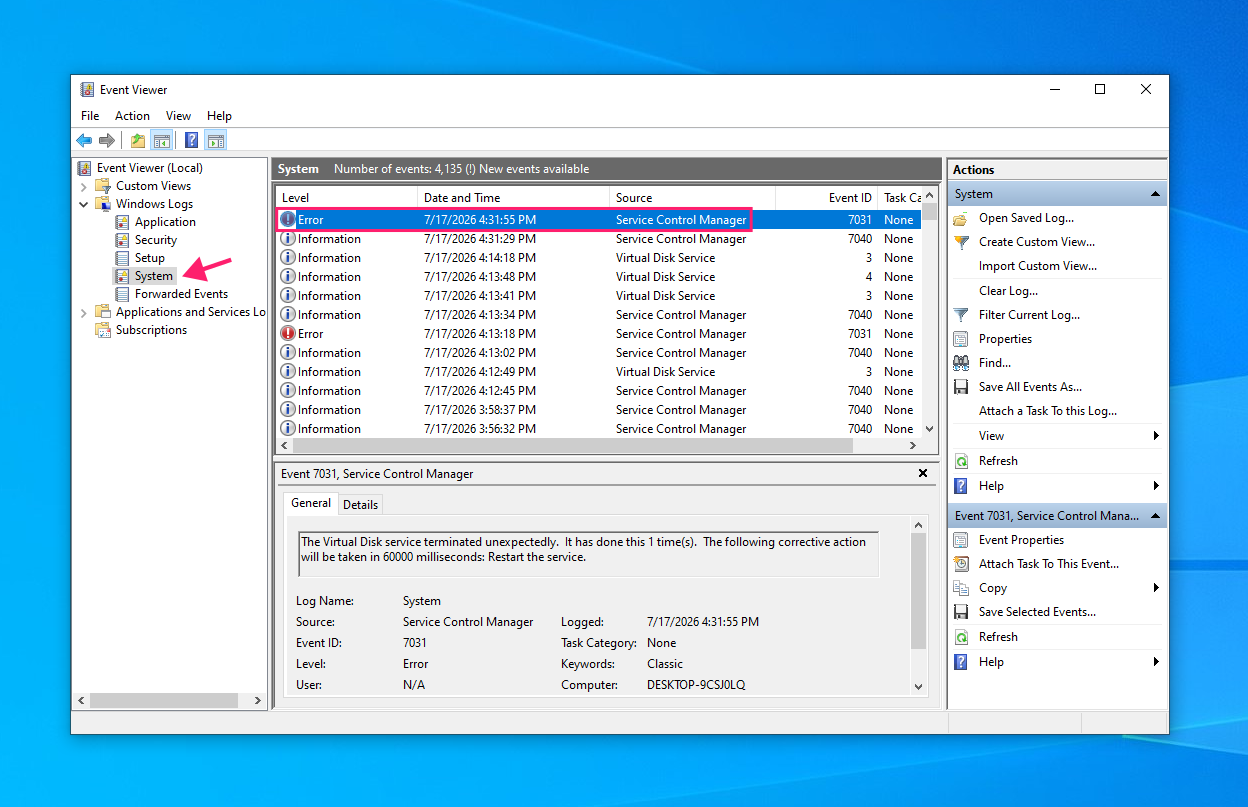Open the Help menu in menu bar
The height and width of the screenshot is (807, 1248).
[219, 116]
